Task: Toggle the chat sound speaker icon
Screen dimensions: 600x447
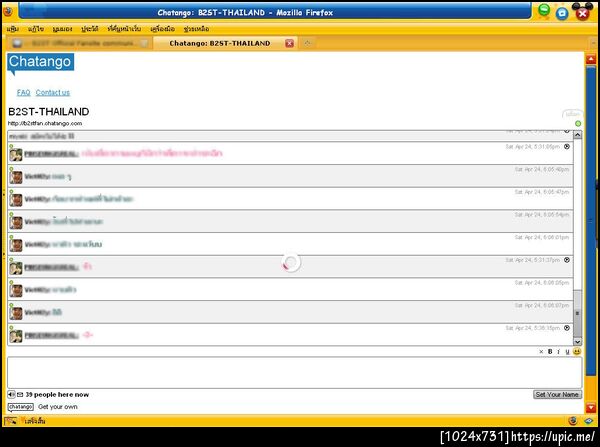Action: click(x=11, y=394)
